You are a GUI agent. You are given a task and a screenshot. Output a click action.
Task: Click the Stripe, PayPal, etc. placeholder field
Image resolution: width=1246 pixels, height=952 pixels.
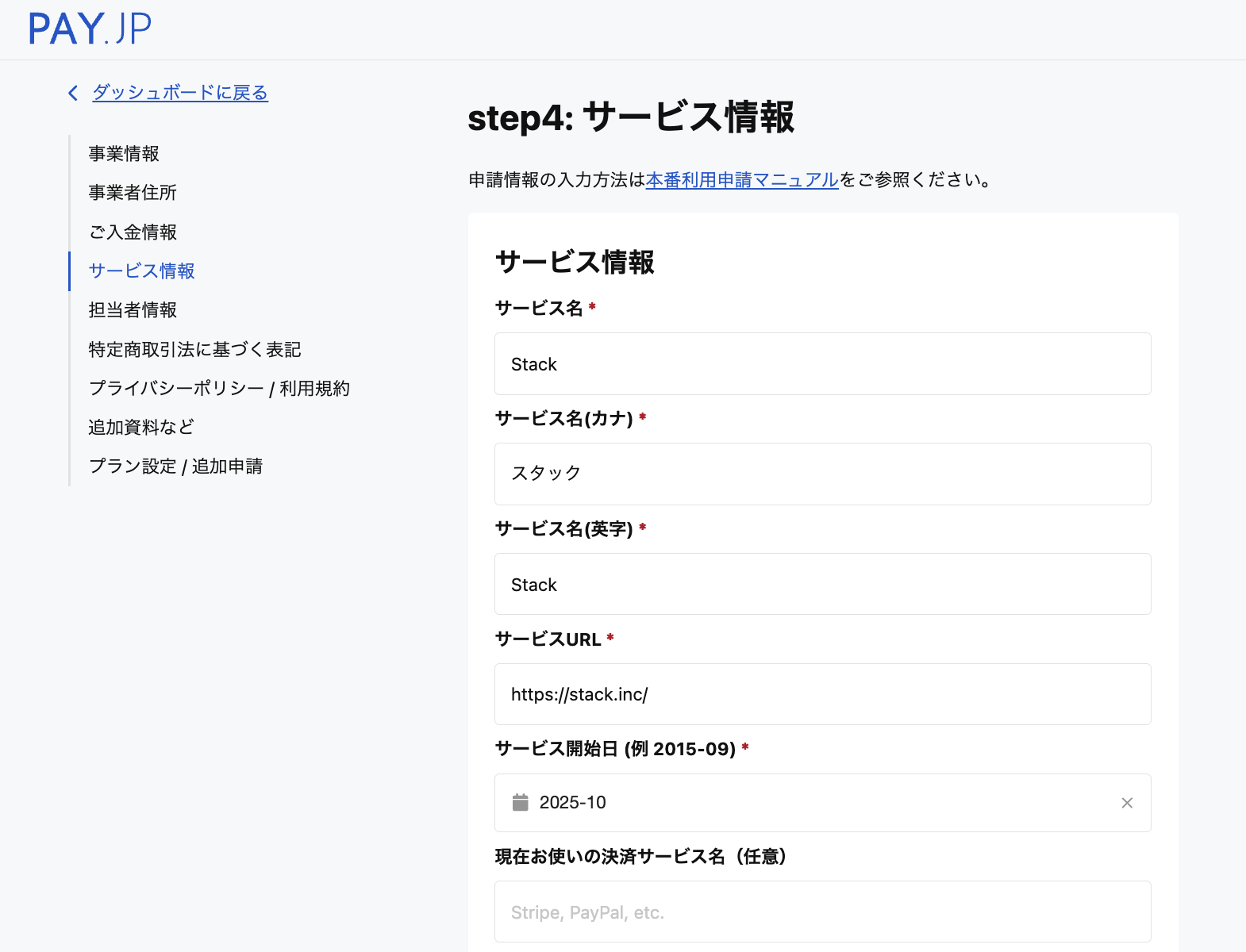(823, 912)
